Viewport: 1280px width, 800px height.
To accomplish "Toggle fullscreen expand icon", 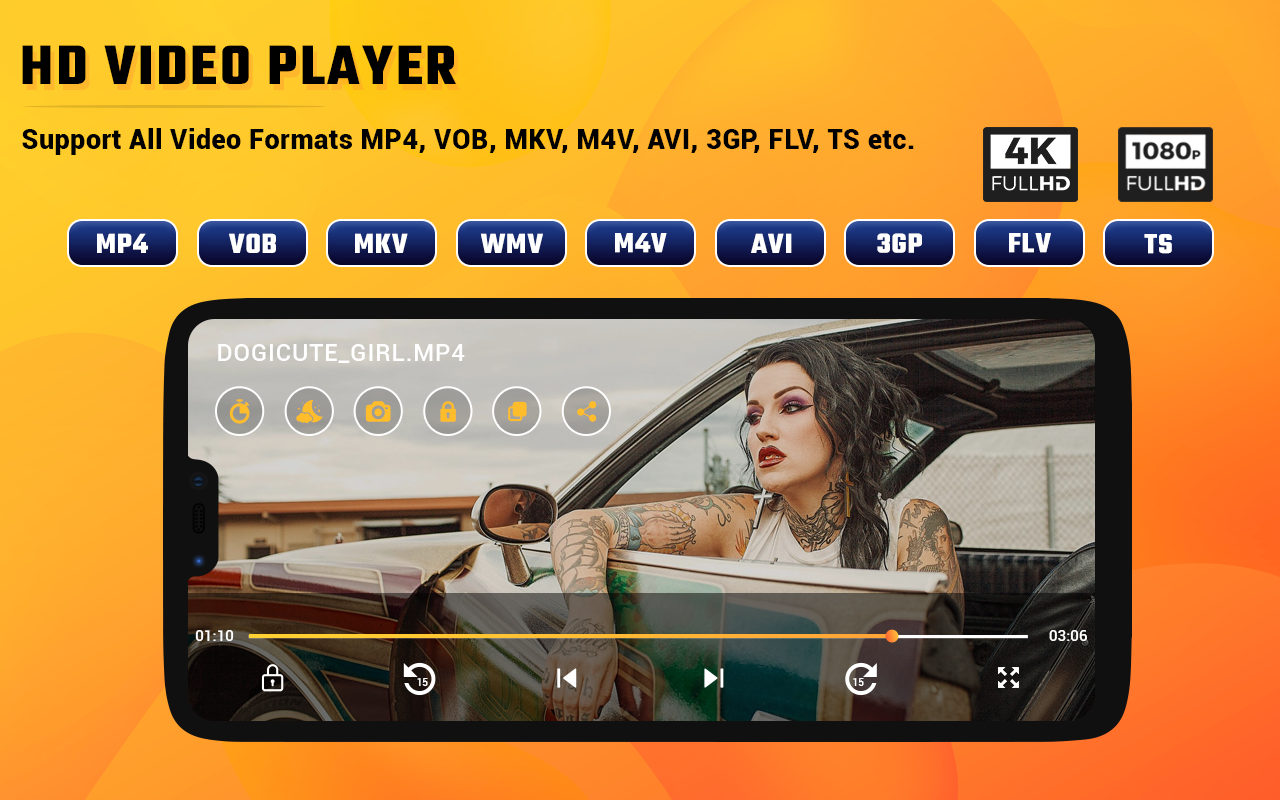I will click(x=1008, y=678).
